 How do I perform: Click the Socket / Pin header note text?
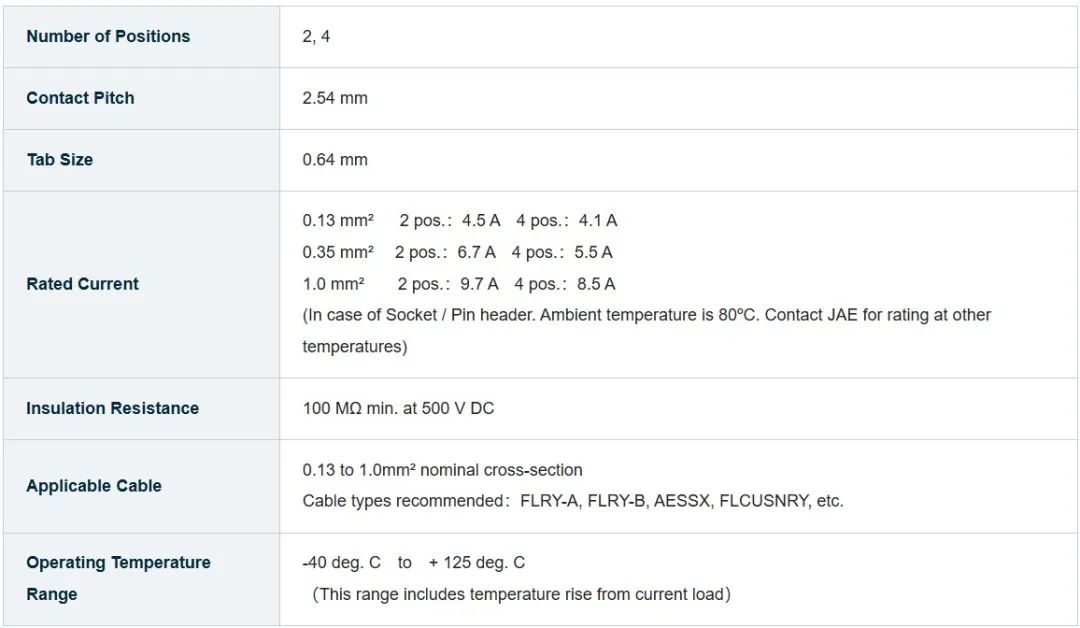[646, 315]
